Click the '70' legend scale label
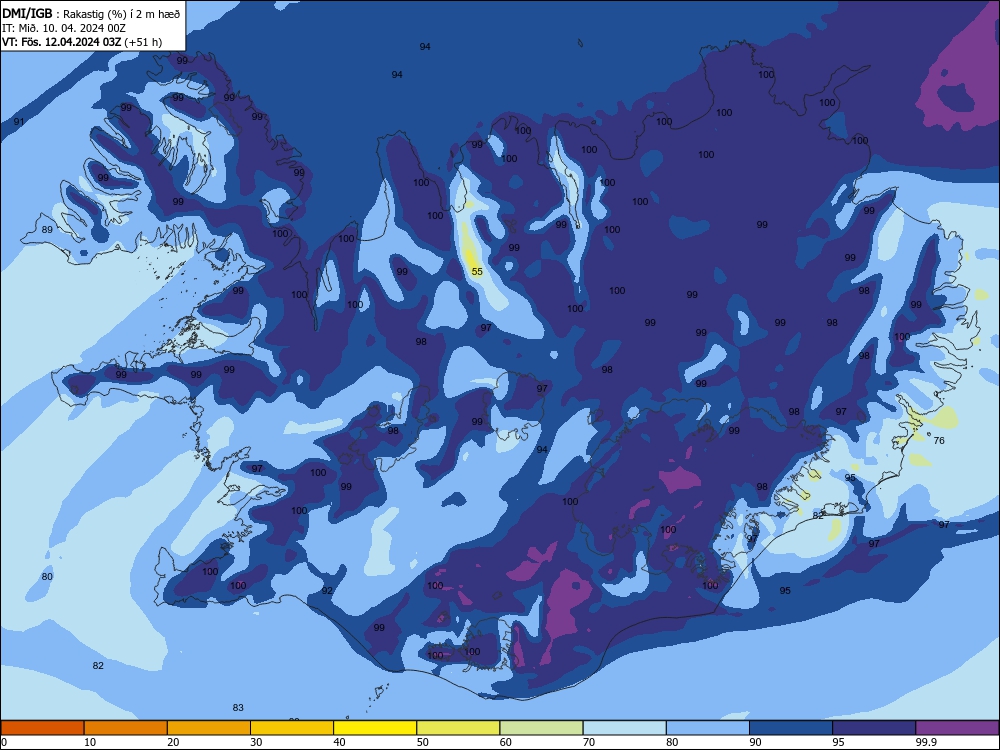Viewport: 1000px width, 750px height. point(589,742)
